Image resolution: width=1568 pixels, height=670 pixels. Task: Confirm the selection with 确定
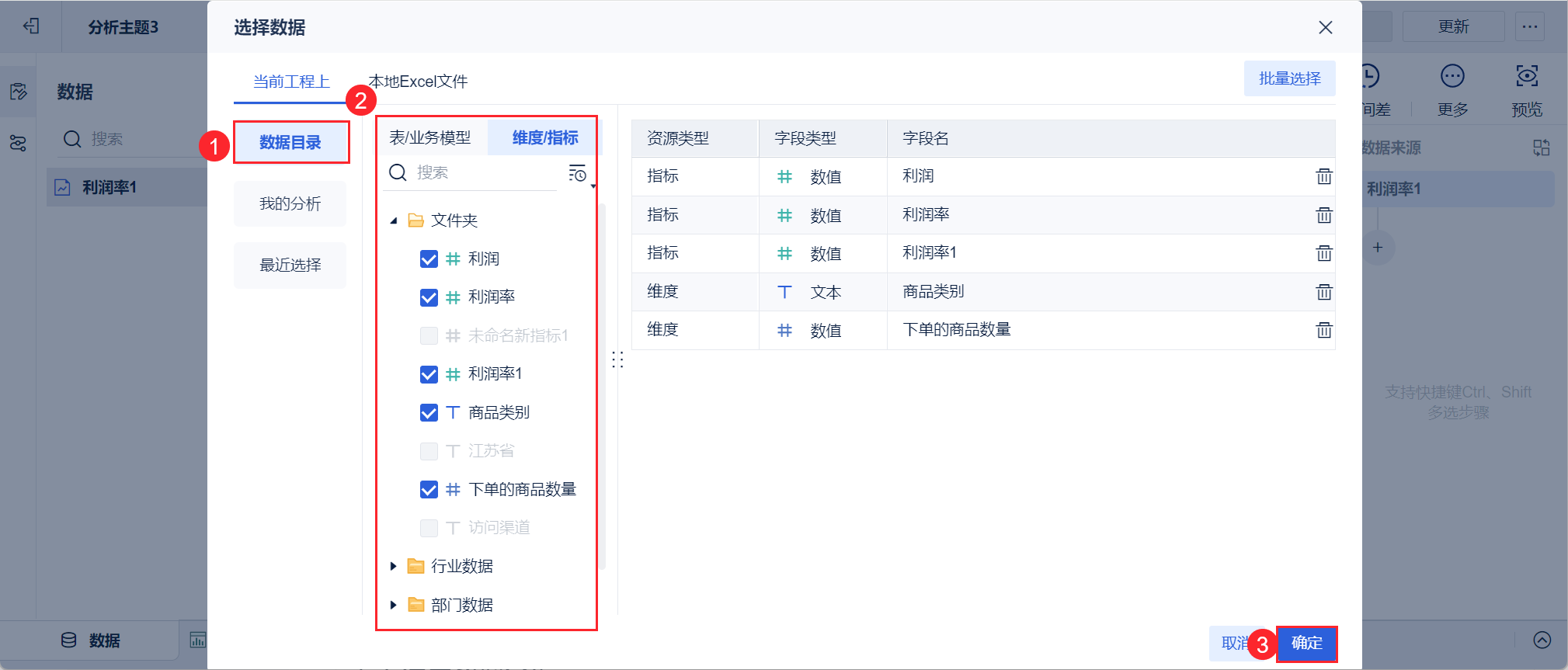(x=1306, y=643)
